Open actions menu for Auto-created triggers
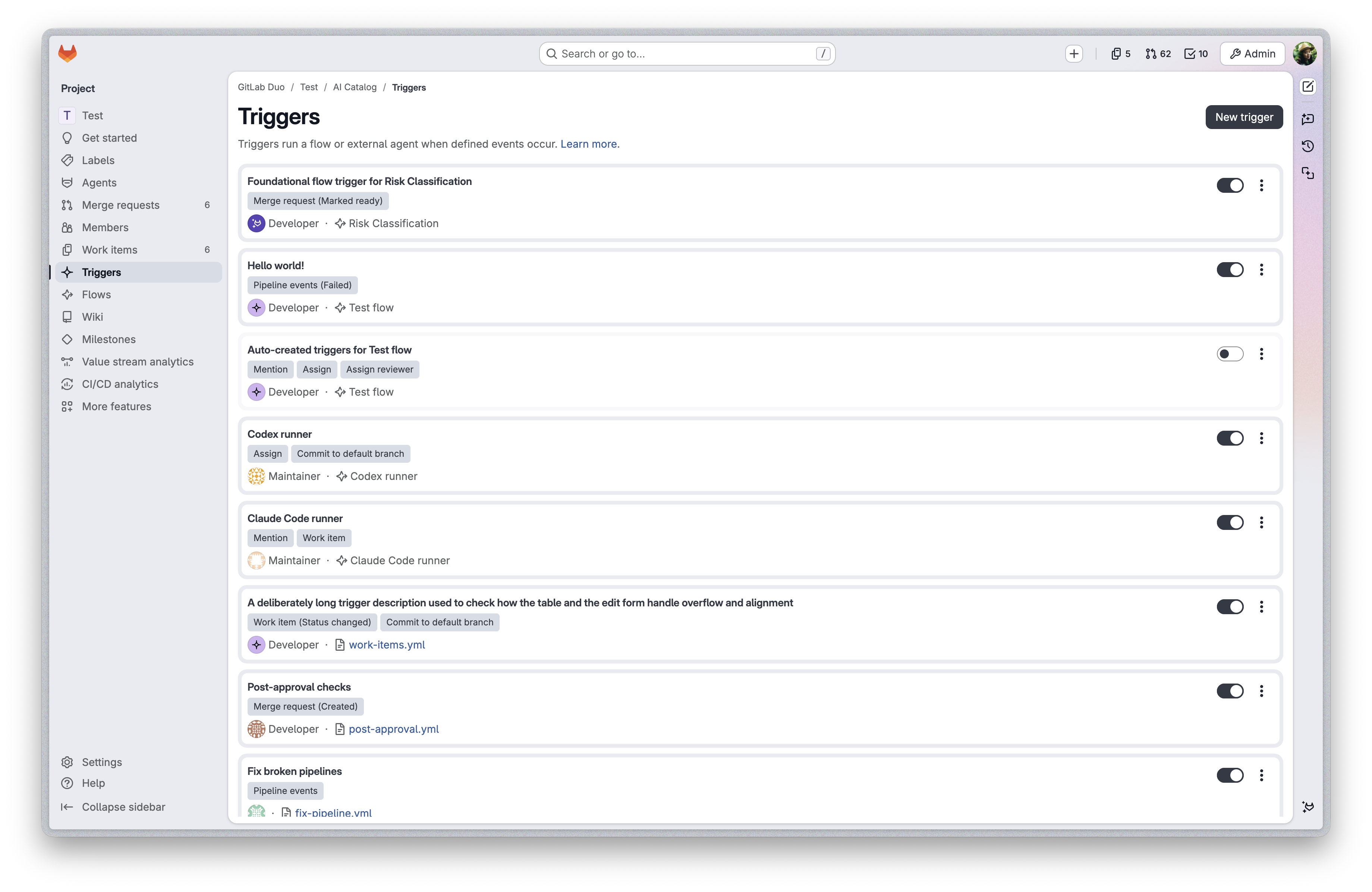1372x892 pixels. coord(1261,354)
